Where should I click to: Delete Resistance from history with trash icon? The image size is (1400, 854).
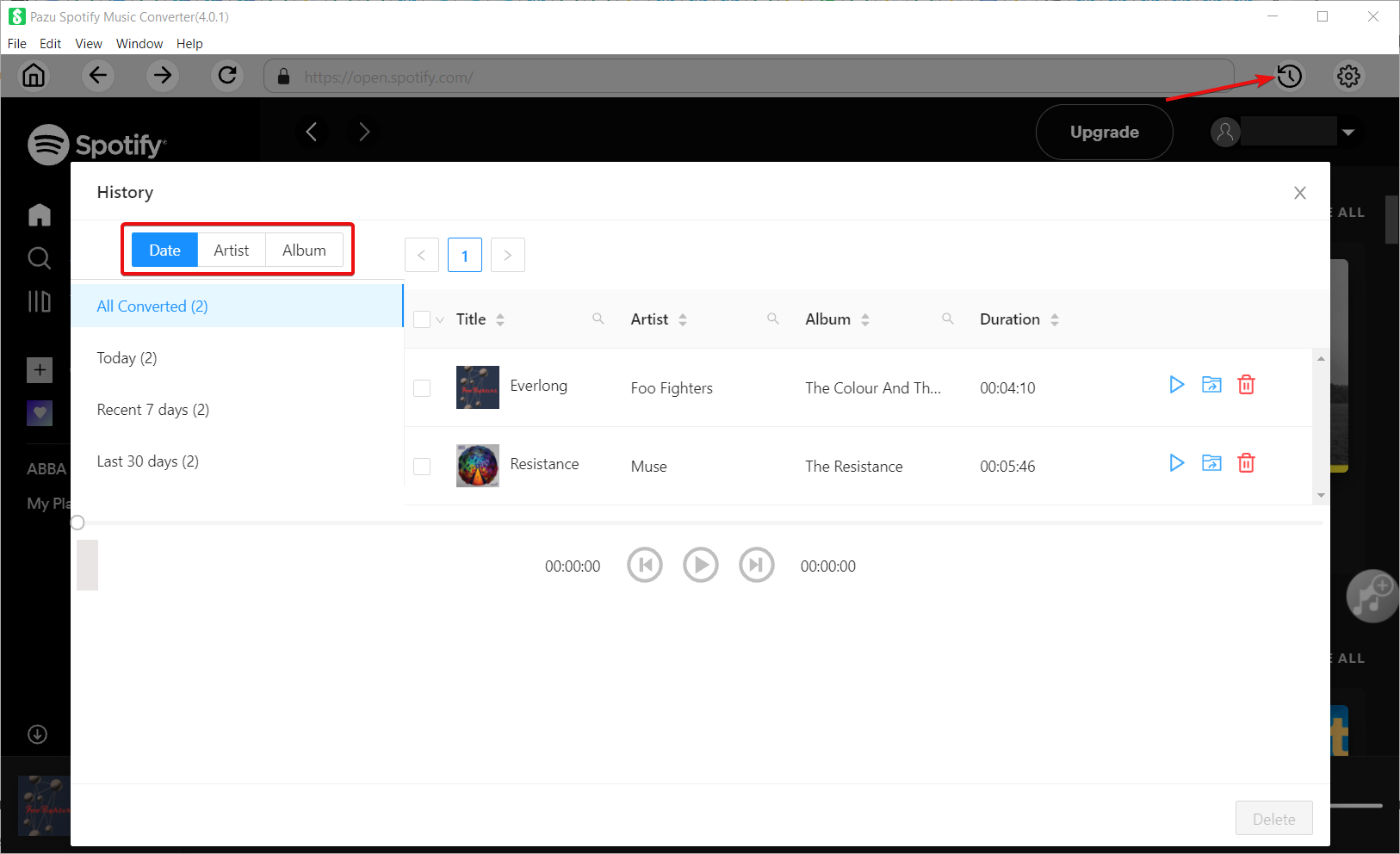[x=1246, y=463]
